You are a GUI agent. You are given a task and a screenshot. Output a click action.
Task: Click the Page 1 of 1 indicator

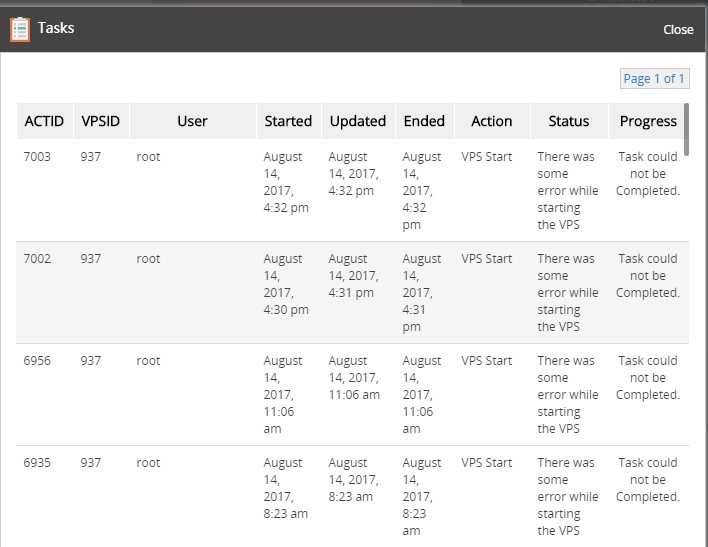coord(654,78)
